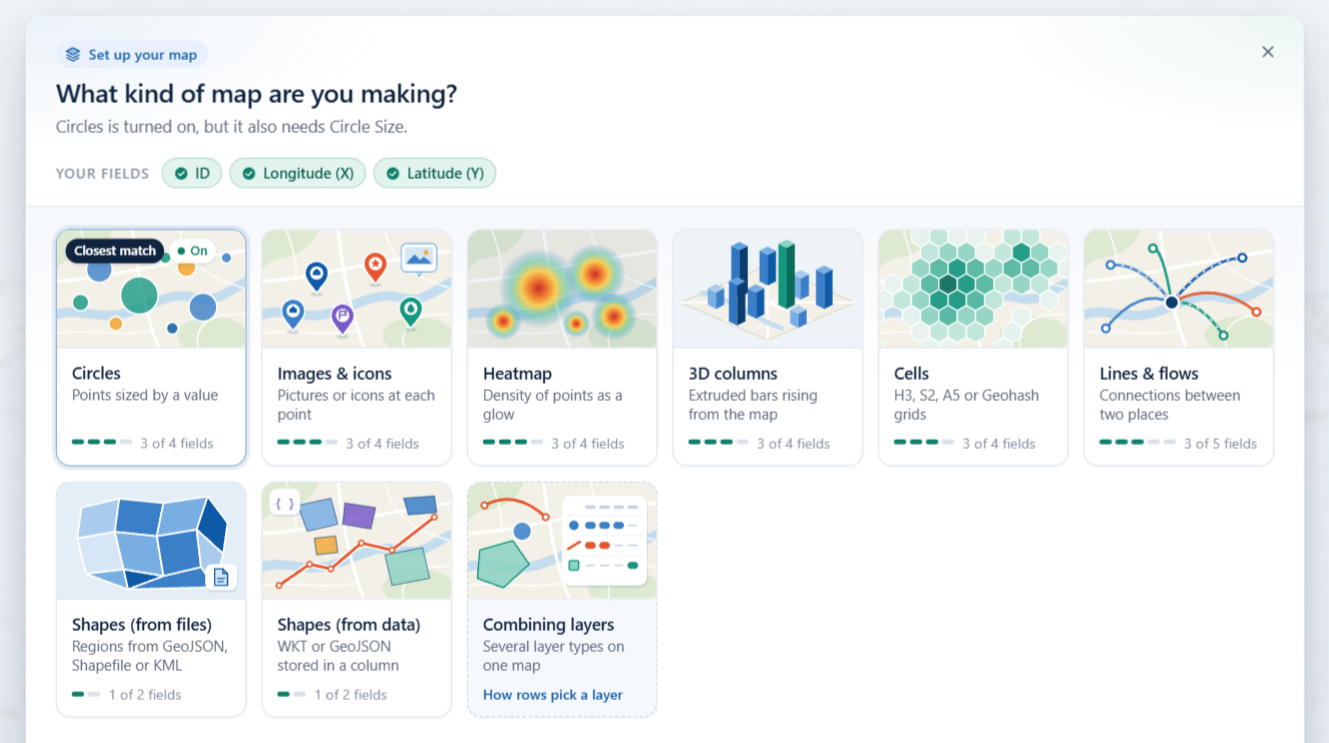
Task: Click the Longitude (X) field chip
Action: click(x=298, y=173)
